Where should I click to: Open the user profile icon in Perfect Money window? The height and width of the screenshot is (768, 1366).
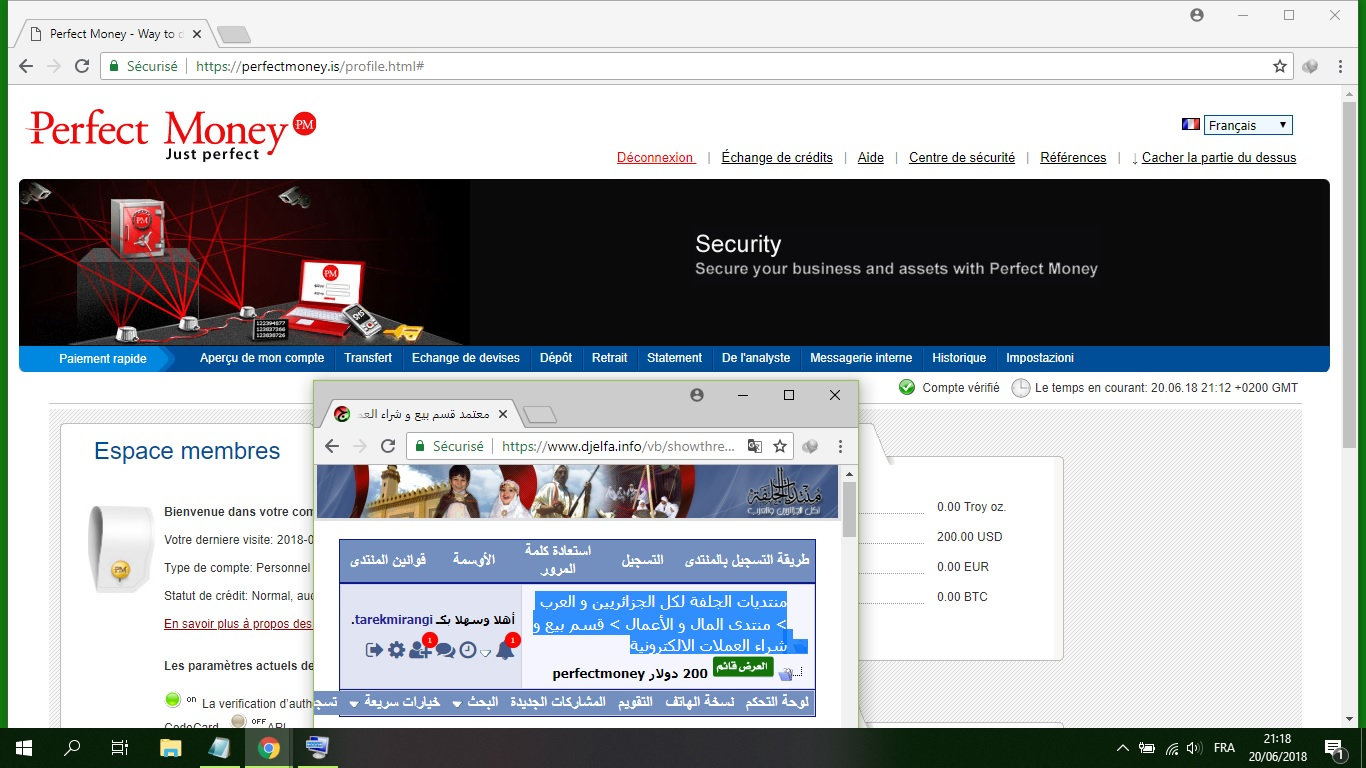[1197, 15]
